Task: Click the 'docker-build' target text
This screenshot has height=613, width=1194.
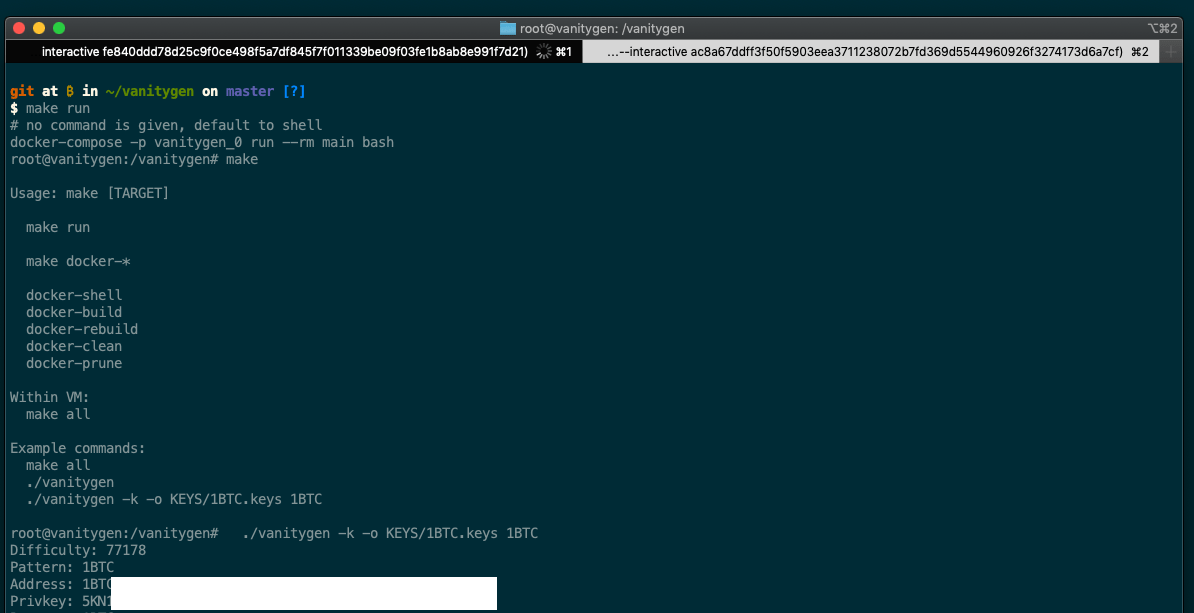Action: coord(74,312)
